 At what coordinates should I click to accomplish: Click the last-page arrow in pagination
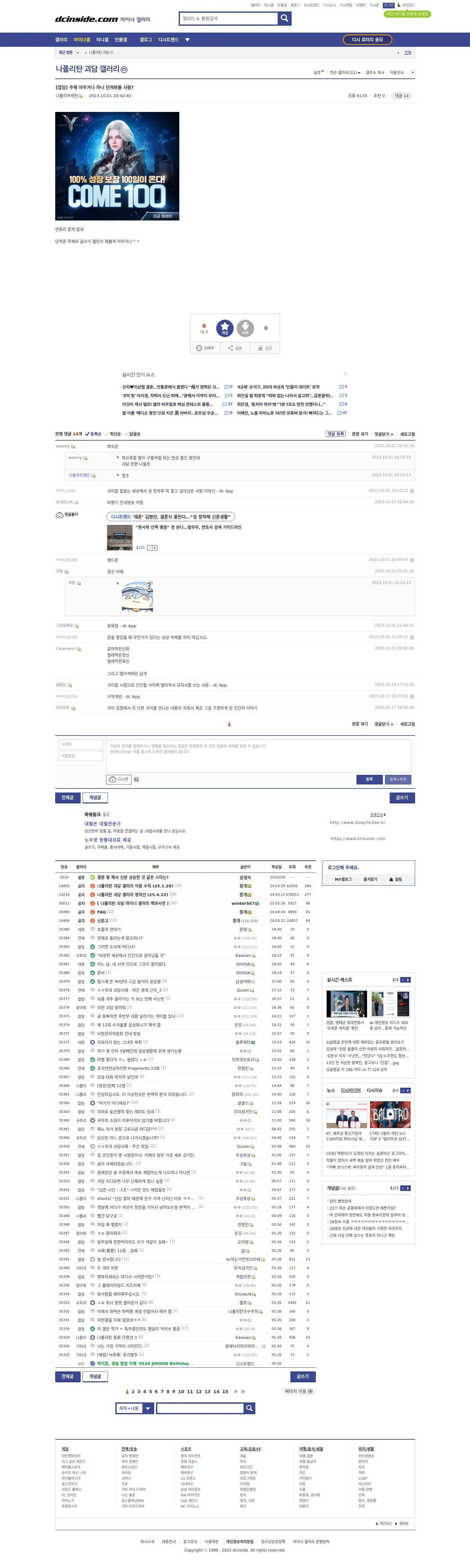click(243, 1391)
